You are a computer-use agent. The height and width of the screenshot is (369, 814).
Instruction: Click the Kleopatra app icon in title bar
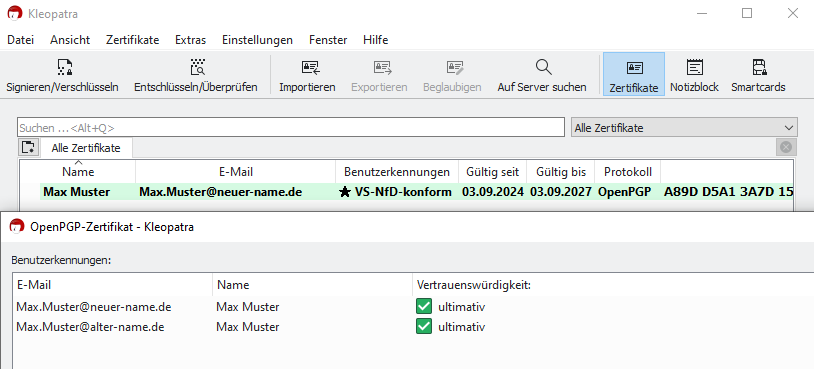coord(15,13)
